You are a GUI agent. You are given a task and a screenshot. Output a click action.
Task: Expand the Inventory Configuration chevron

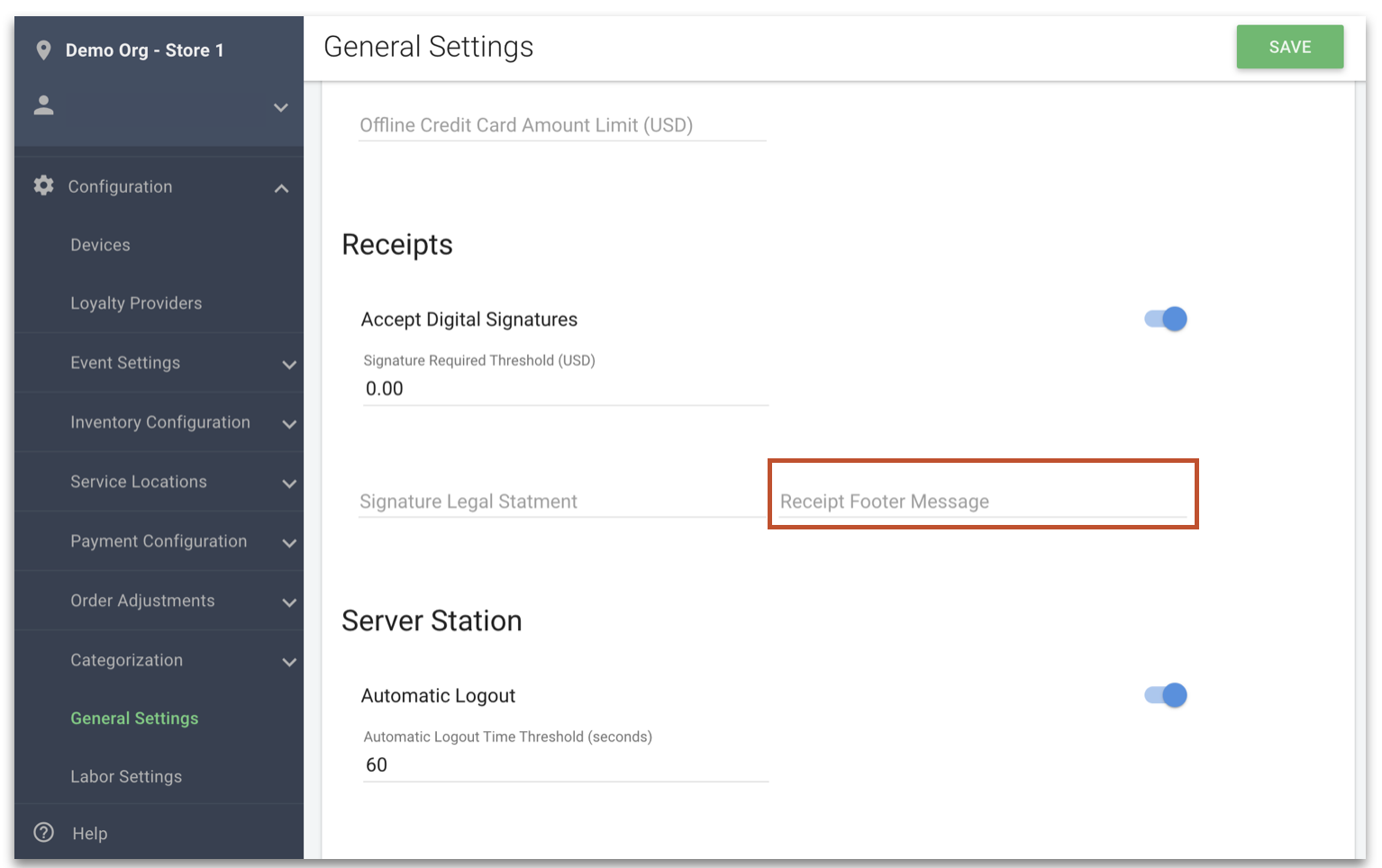click(289, 424)
